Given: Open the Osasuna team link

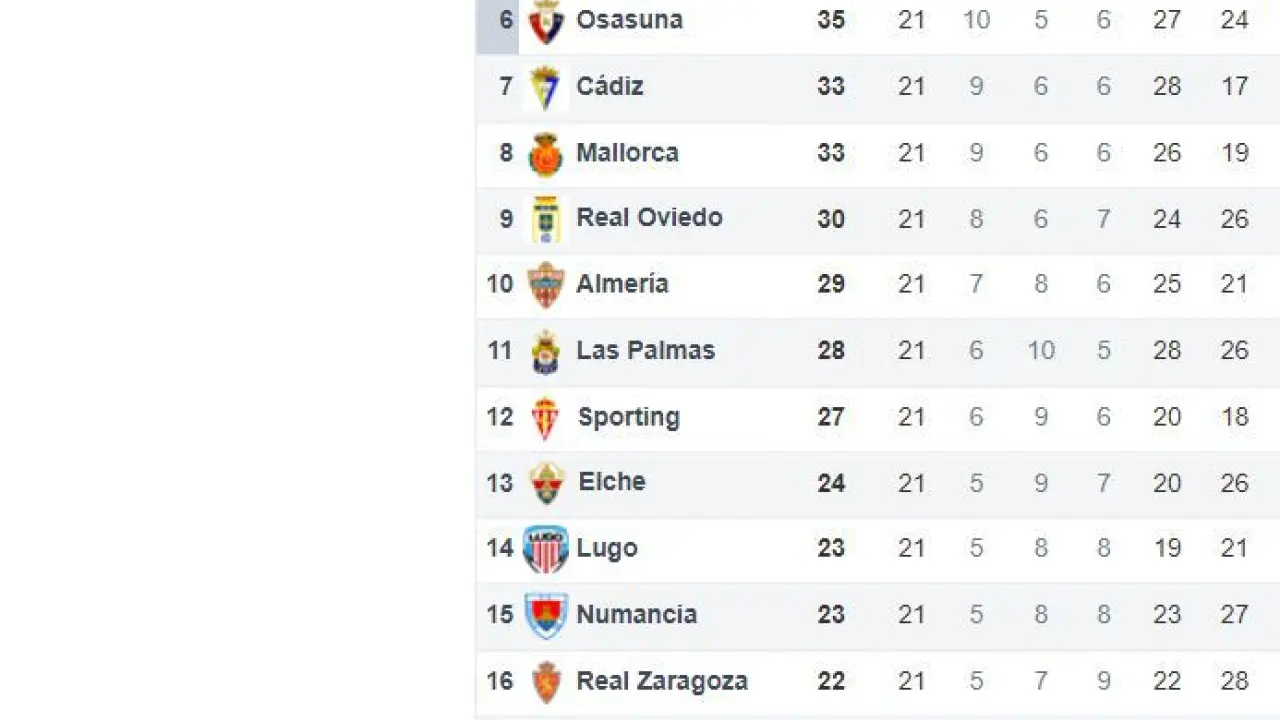Looking at the screenshot, I should click(x=629, y=20).
